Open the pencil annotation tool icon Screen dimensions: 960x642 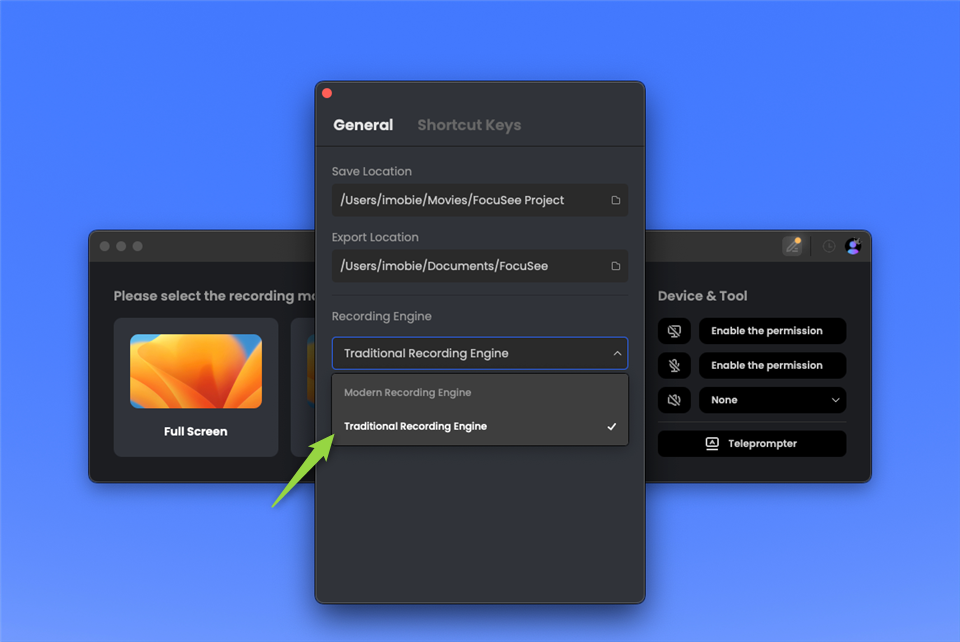coord(793,245)
